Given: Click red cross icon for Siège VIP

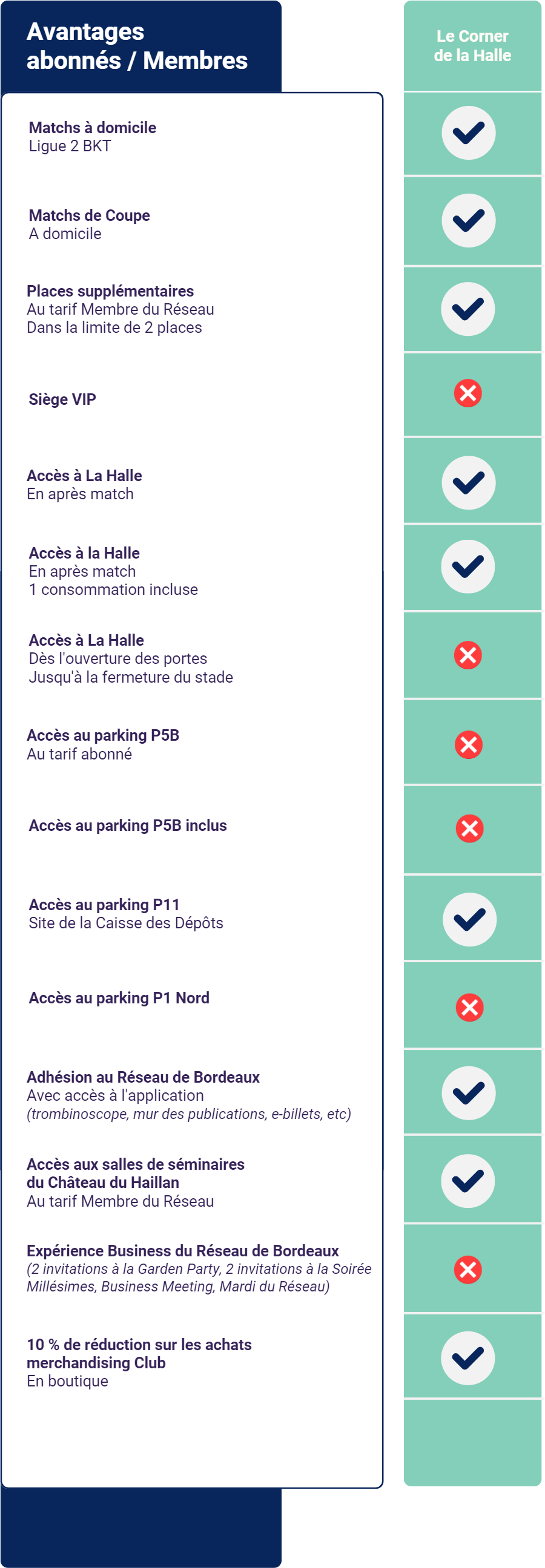Looking at the screenshot, I should click(467, 393).
